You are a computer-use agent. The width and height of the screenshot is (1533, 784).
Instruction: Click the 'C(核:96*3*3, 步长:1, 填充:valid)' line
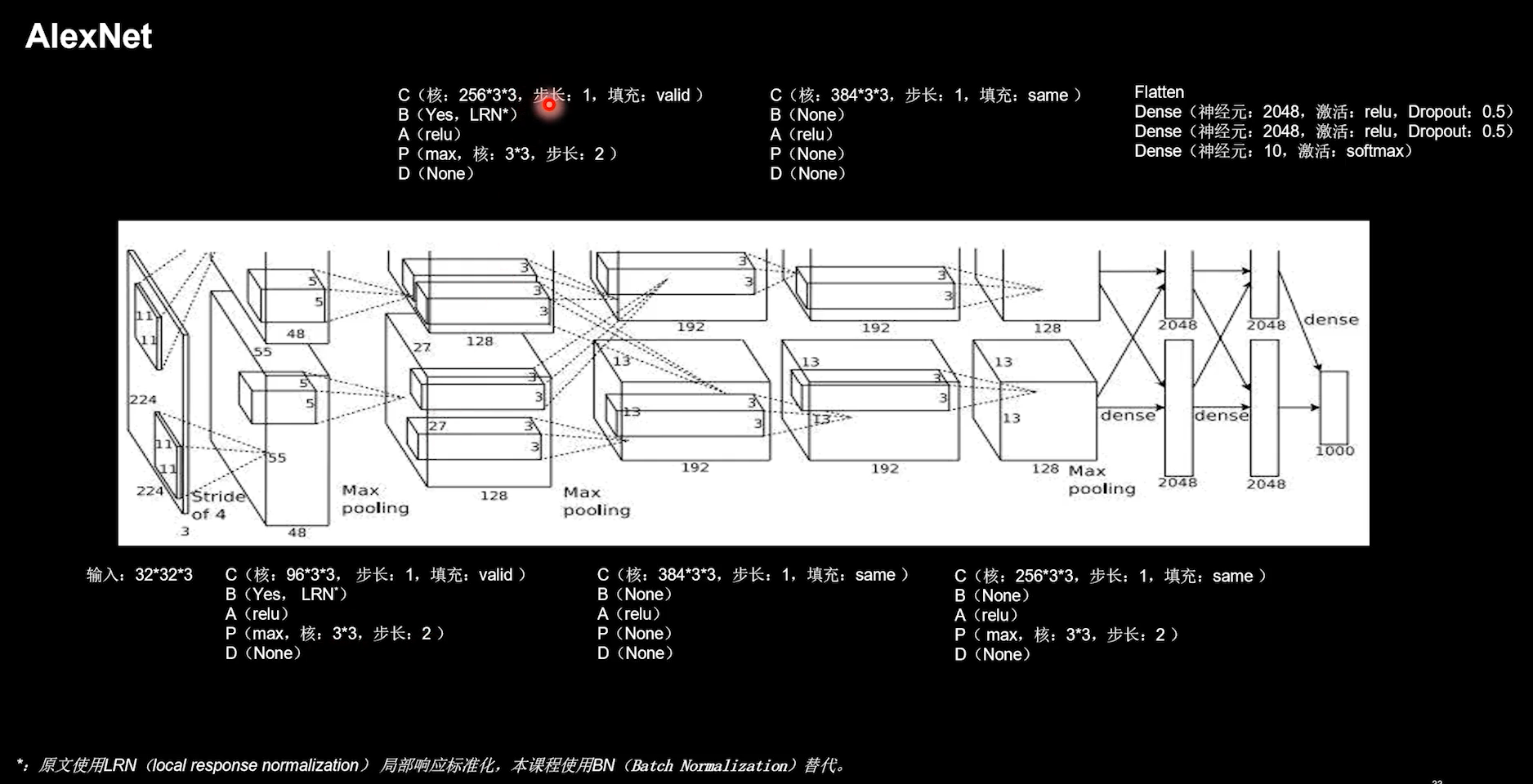click(x=376, y=575)
